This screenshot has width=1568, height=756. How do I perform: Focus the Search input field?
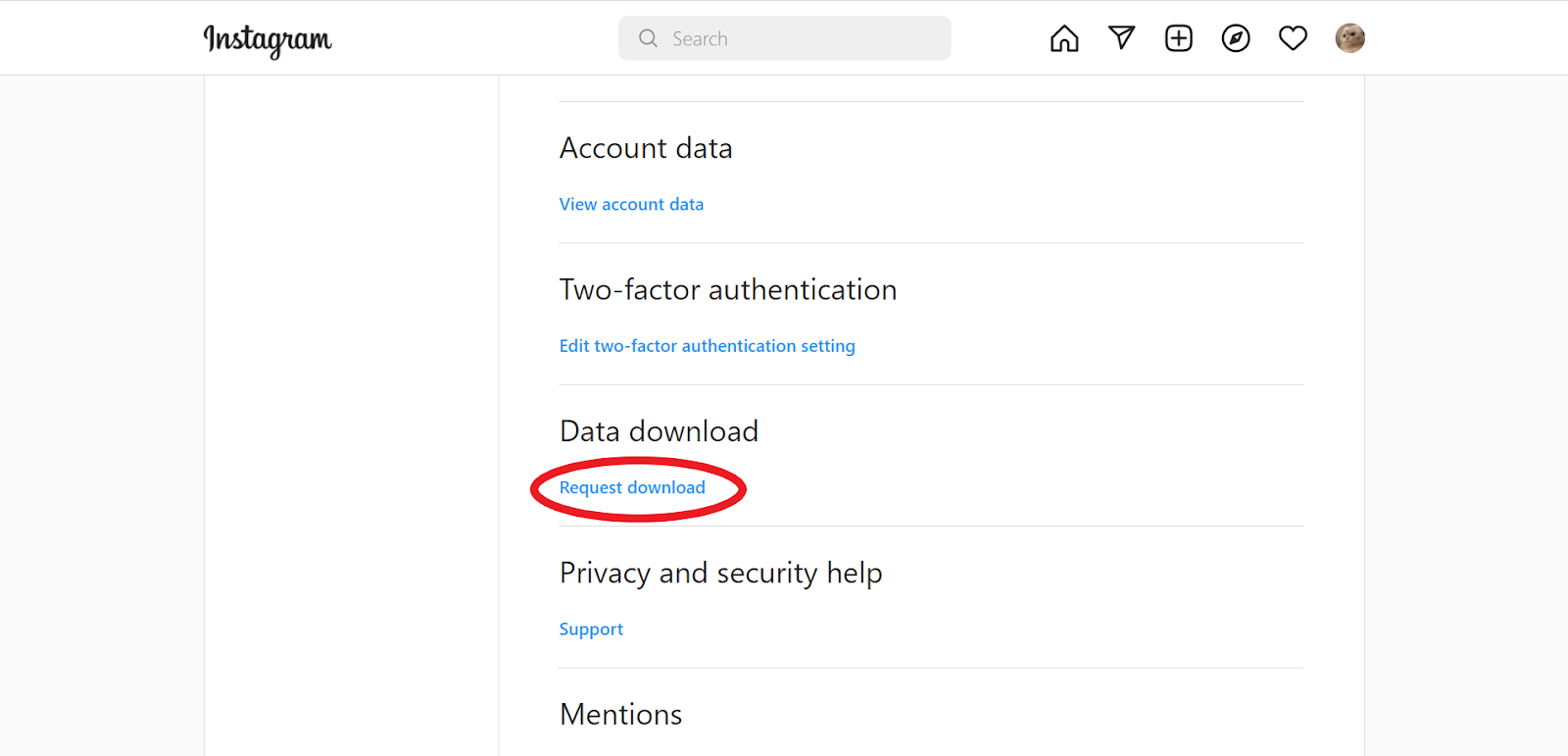click(804, 38)
